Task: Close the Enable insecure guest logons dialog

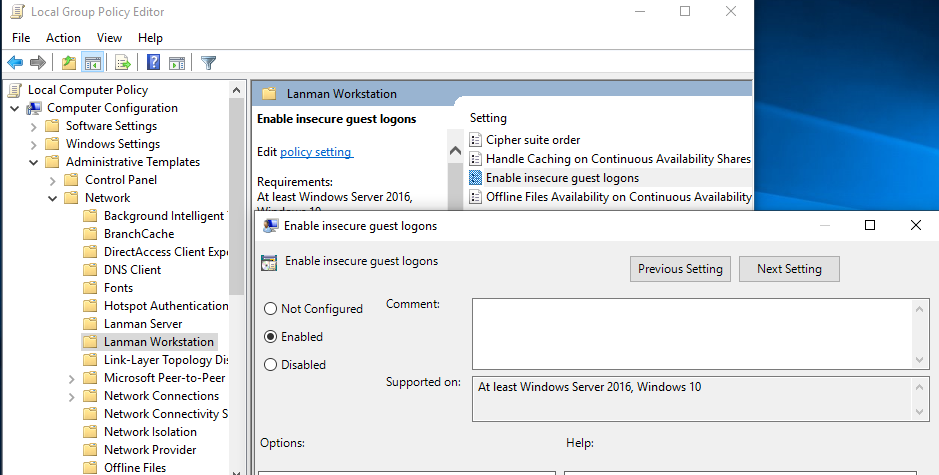Action: pos(916,225)
